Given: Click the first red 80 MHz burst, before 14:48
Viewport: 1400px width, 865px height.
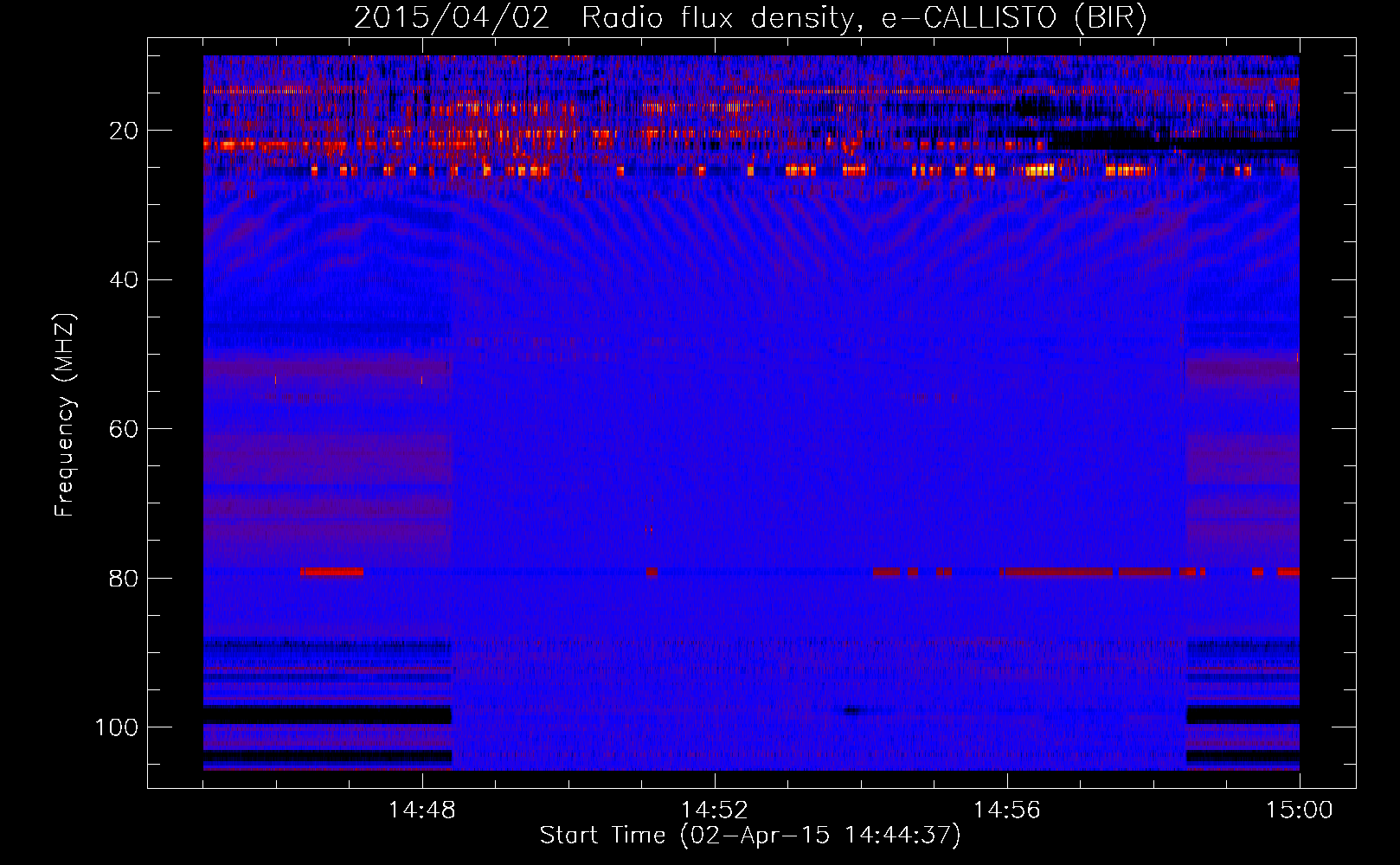Looking at the screenshot, I should (x=332, y=572).
